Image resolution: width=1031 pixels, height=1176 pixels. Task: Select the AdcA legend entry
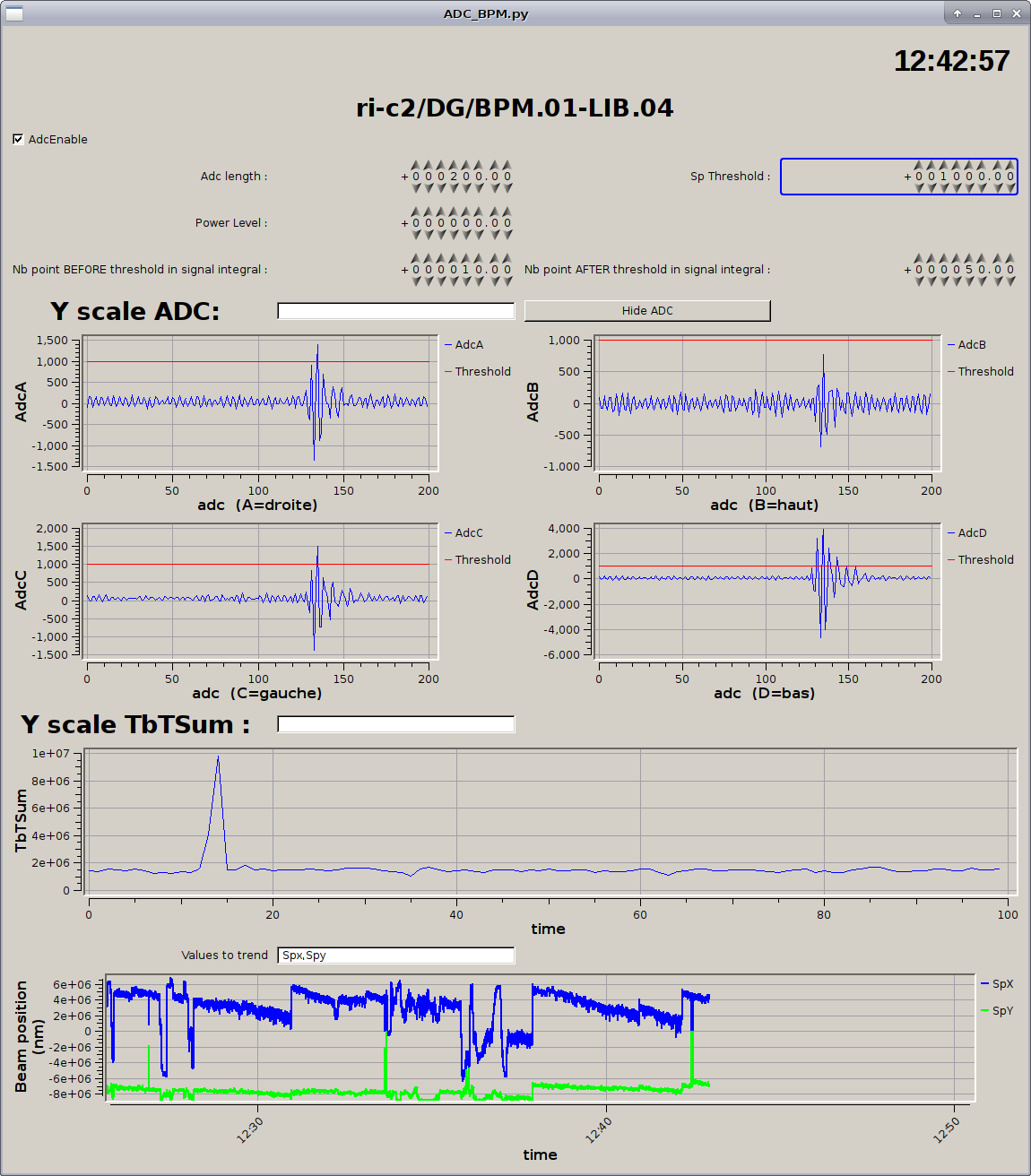click(468, 345)
